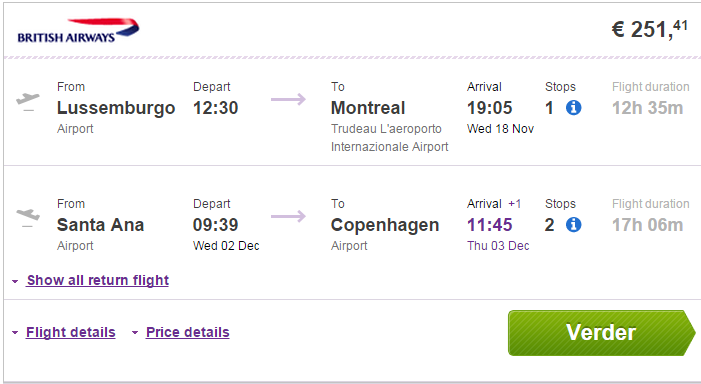Click the € 251,41 price
This screenshot has width=701, height=384.
pos(650,30)
